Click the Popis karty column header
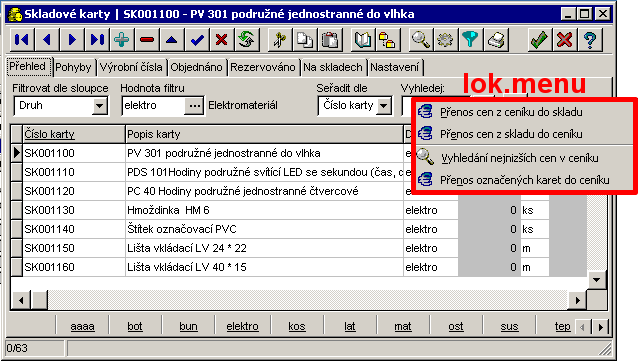Screen dimensions: 638x361 [x=264, y=134]
